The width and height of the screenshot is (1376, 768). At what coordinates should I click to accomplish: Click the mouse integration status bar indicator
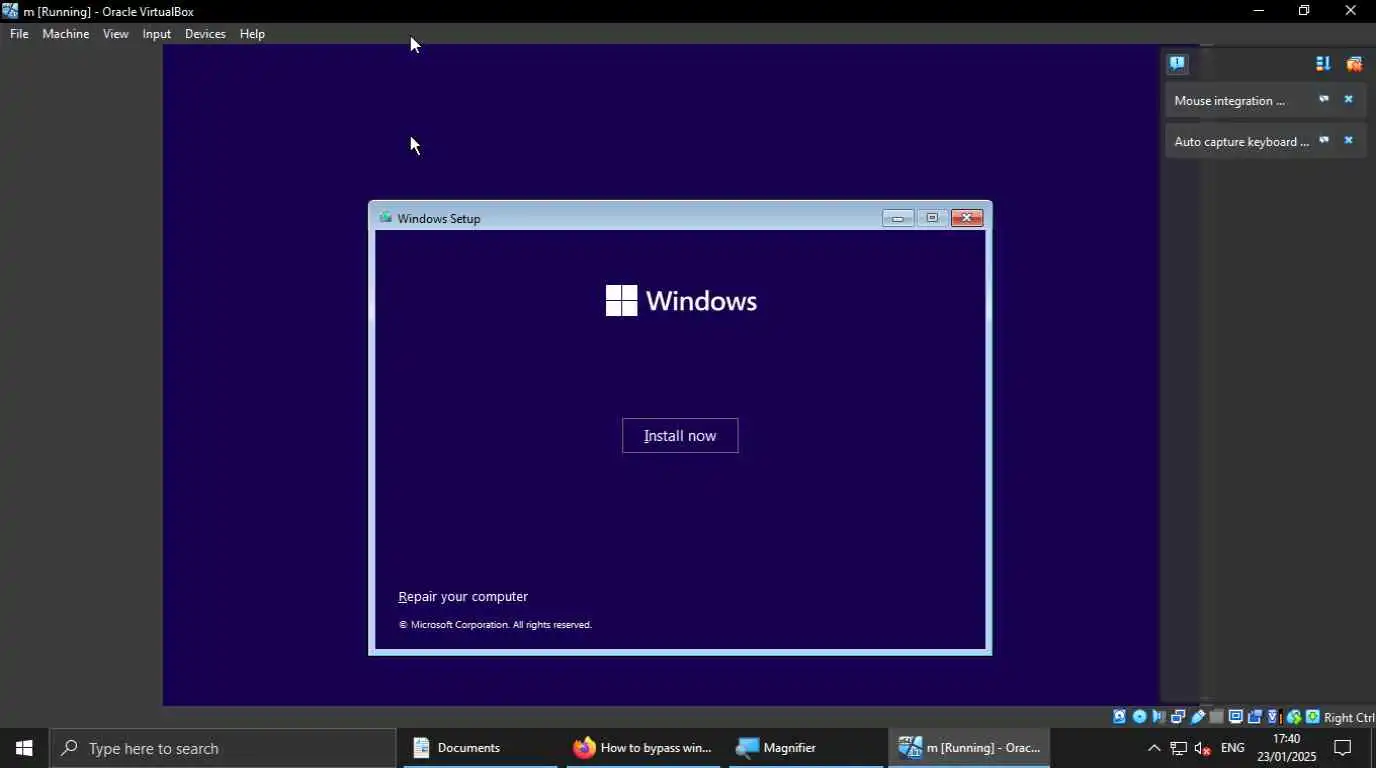[x=1293, y=717]
